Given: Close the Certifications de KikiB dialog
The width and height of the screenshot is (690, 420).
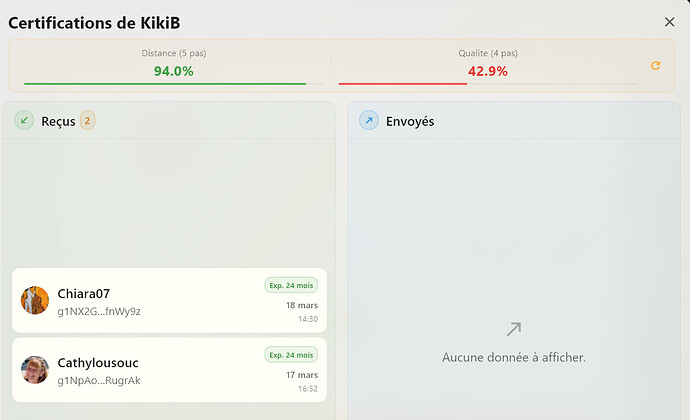Looking at the screenshot, I should 670,22.
